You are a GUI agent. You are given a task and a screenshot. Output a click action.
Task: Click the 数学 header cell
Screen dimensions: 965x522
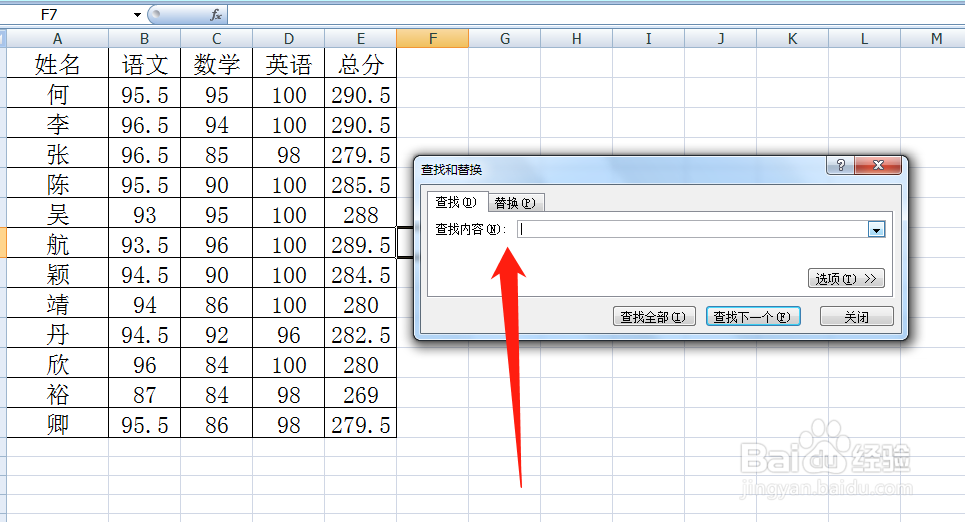[217, 63]
